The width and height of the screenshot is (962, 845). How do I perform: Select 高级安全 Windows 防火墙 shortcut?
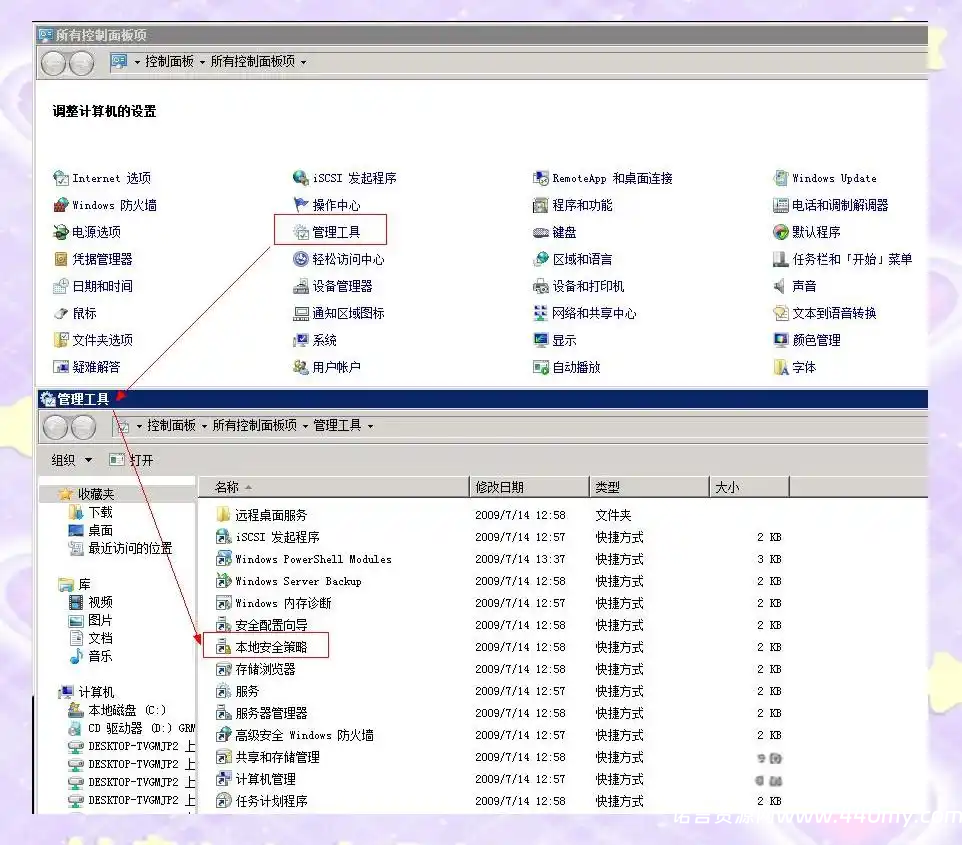point(294,736)
